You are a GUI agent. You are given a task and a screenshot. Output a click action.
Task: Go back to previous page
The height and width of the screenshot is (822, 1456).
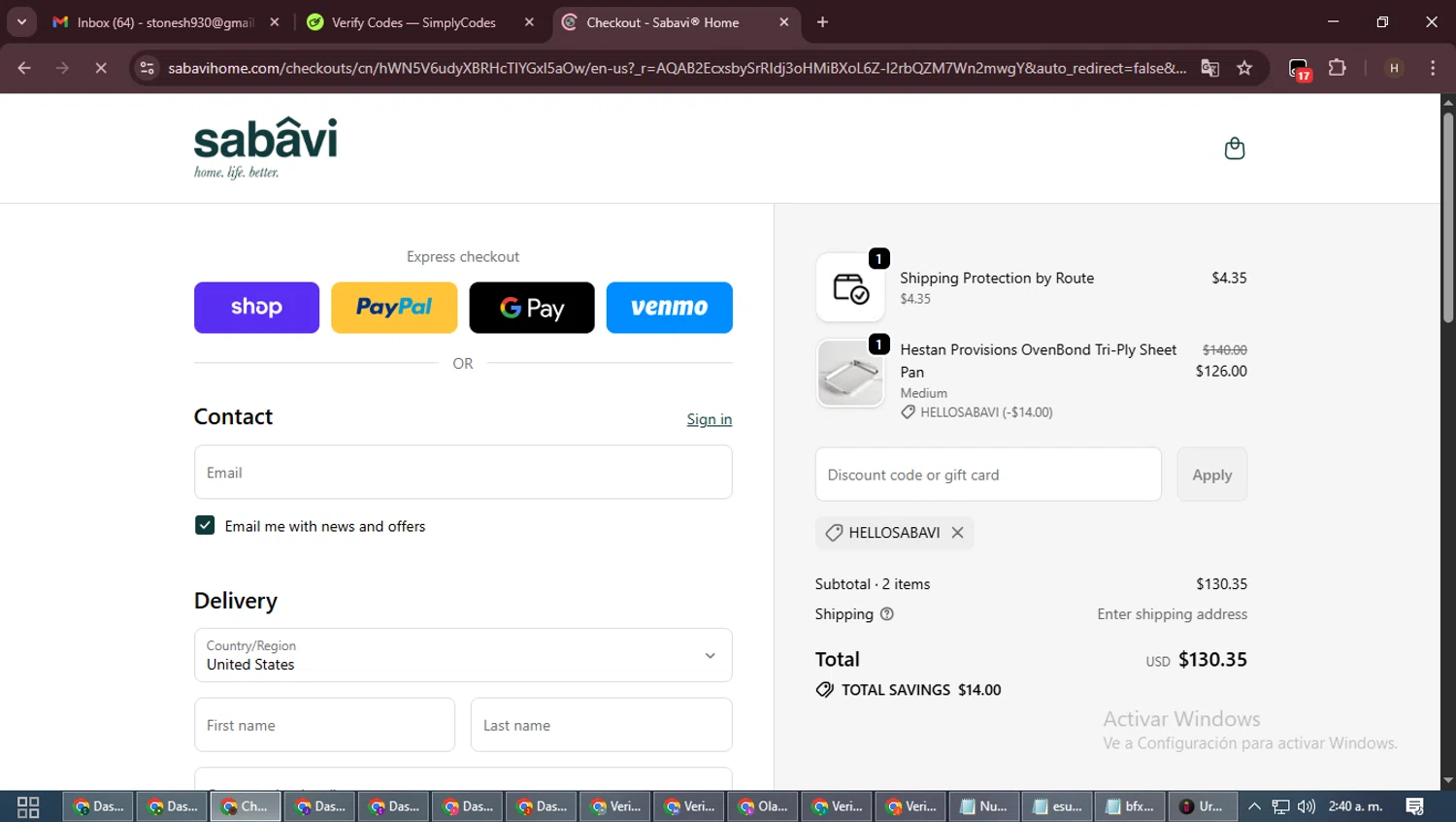point(24,68)
